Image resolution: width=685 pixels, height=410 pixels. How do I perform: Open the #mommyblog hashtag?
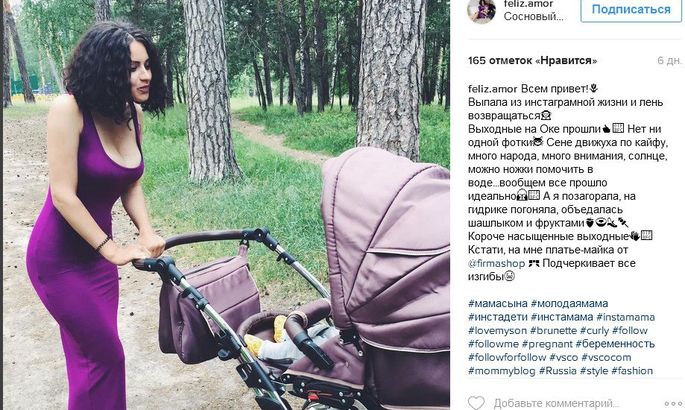tap(502, 371)
